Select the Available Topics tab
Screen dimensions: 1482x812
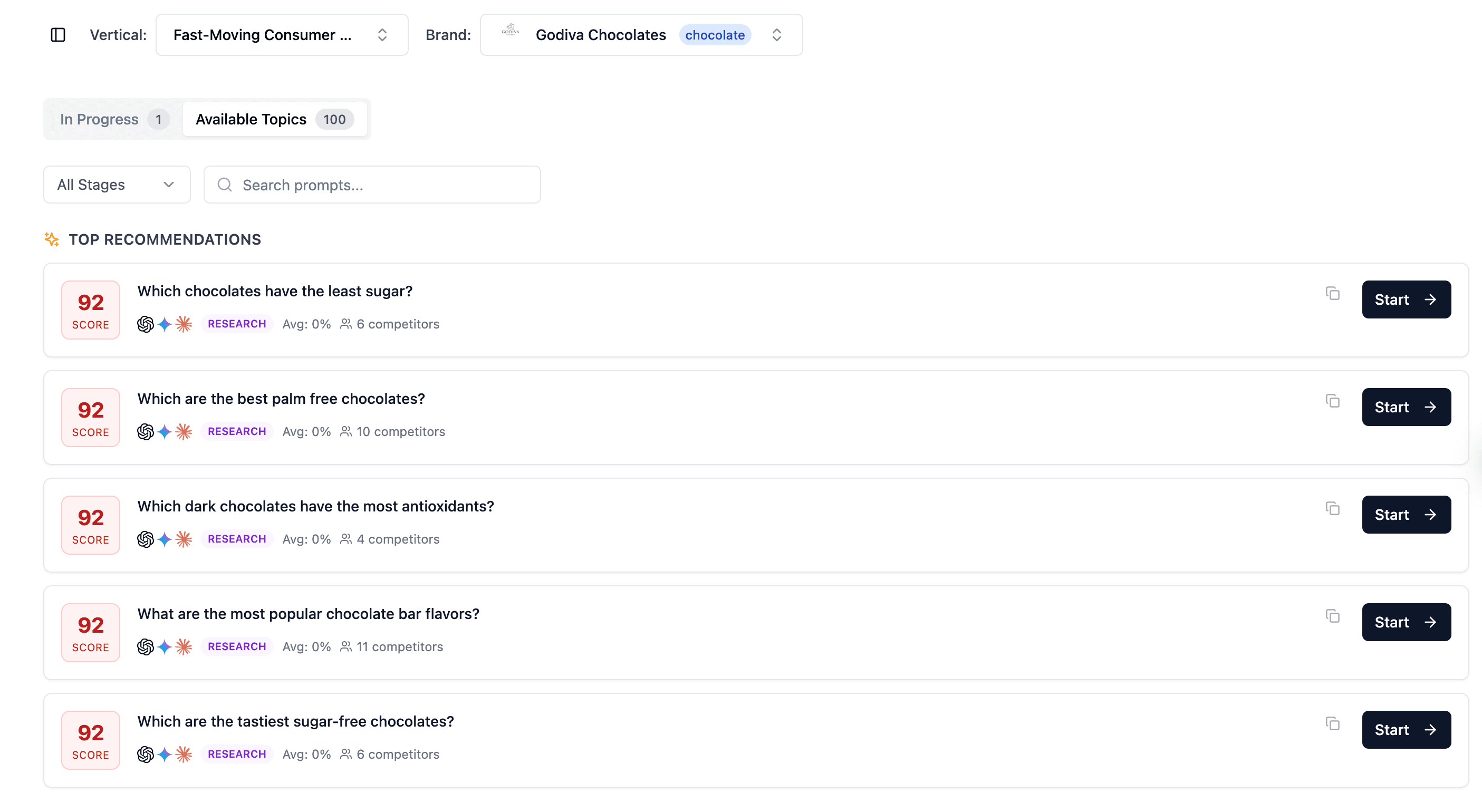pos(274,119)
